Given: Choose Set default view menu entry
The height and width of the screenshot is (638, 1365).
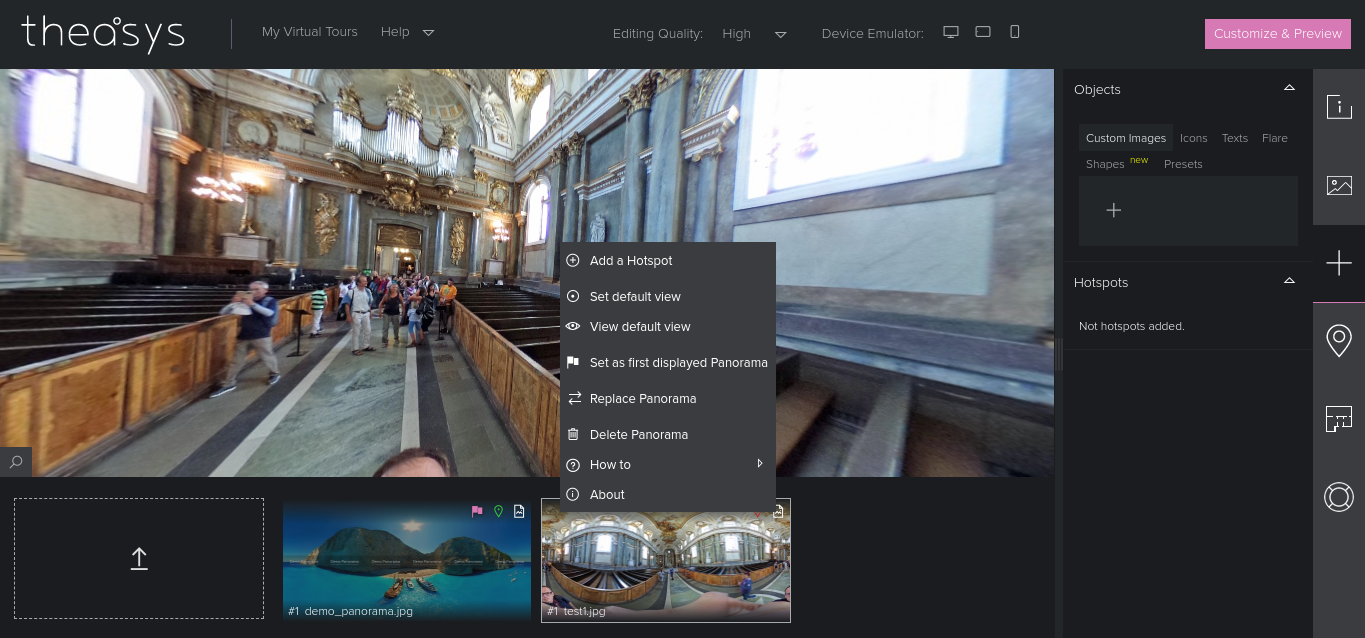Looking at the screenshot, I should click(668, 297).
